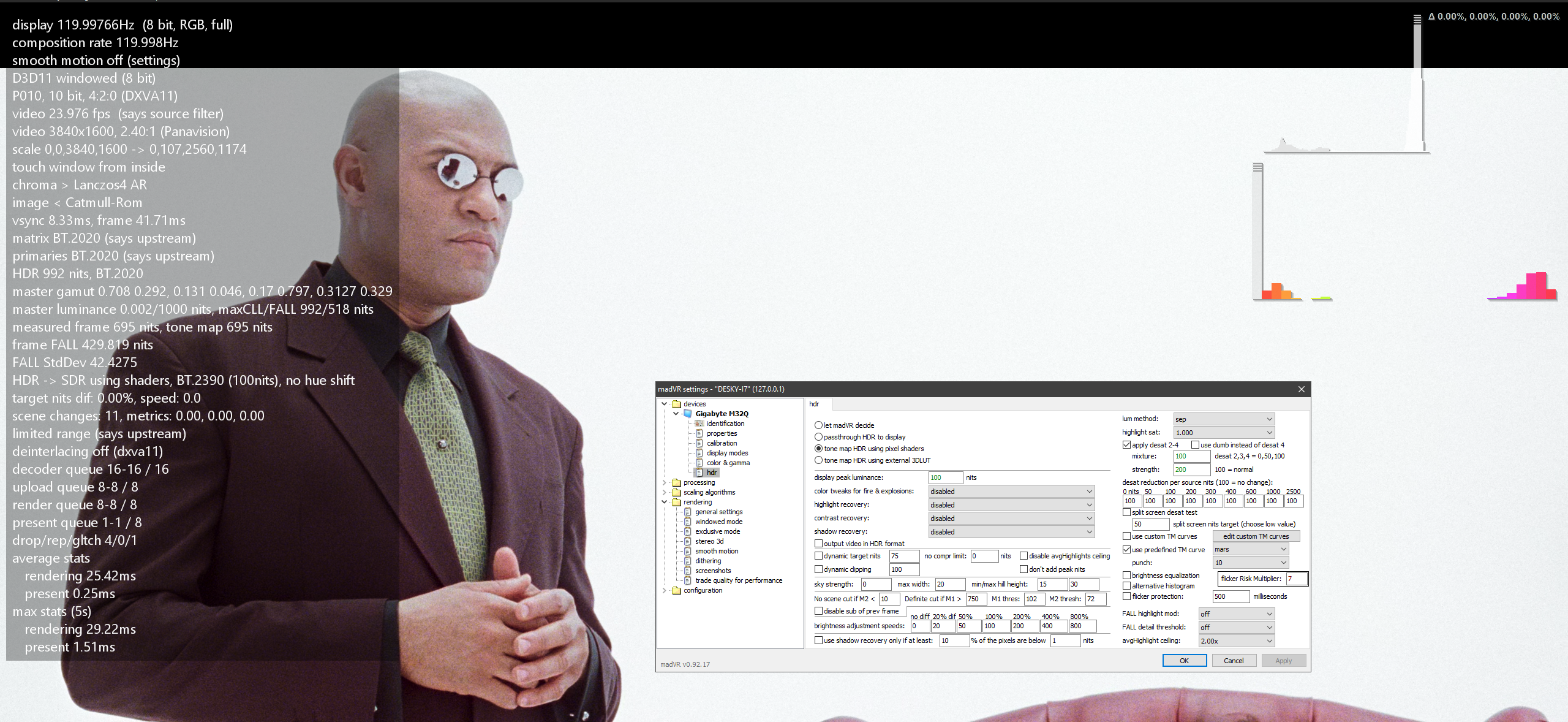Open windowed mode settings page
Viewport: 1568px width, 722px height.
tap(718, 522)
